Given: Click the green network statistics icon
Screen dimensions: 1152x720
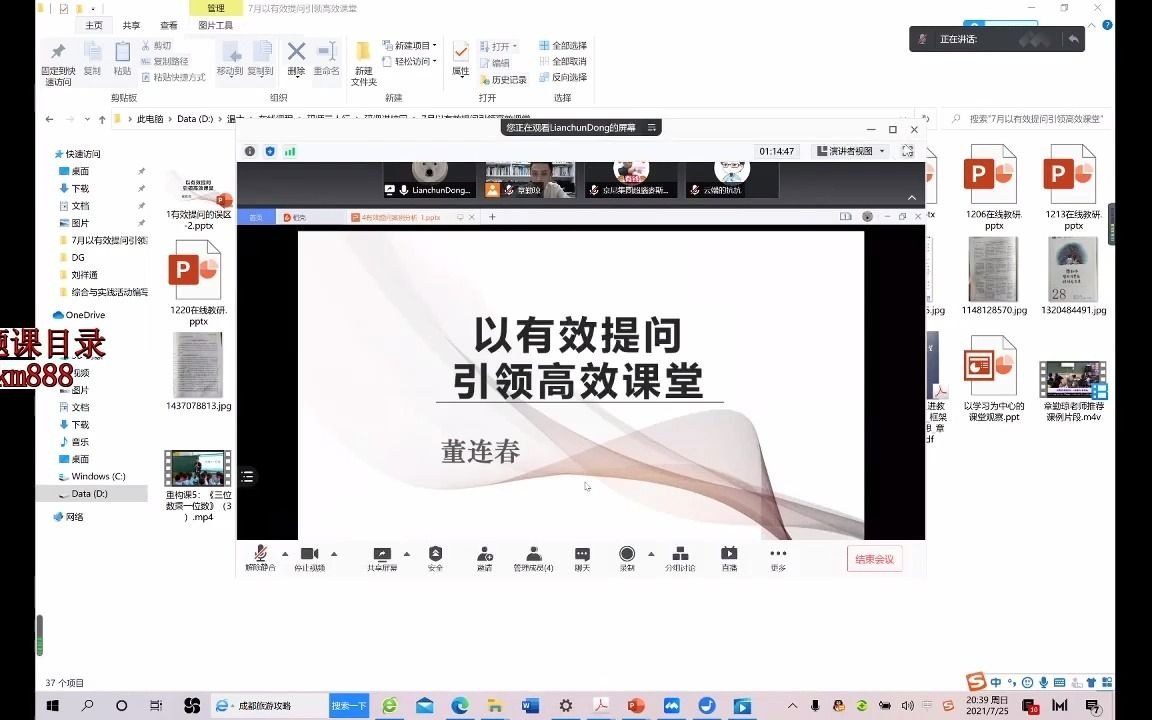Looking at the screenshot, I should click(290, 151).
